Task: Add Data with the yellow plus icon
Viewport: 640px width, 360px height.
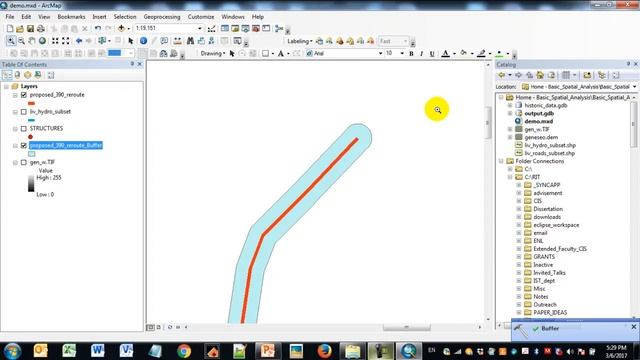Action: pyautogui.click(x=121, y=29)
